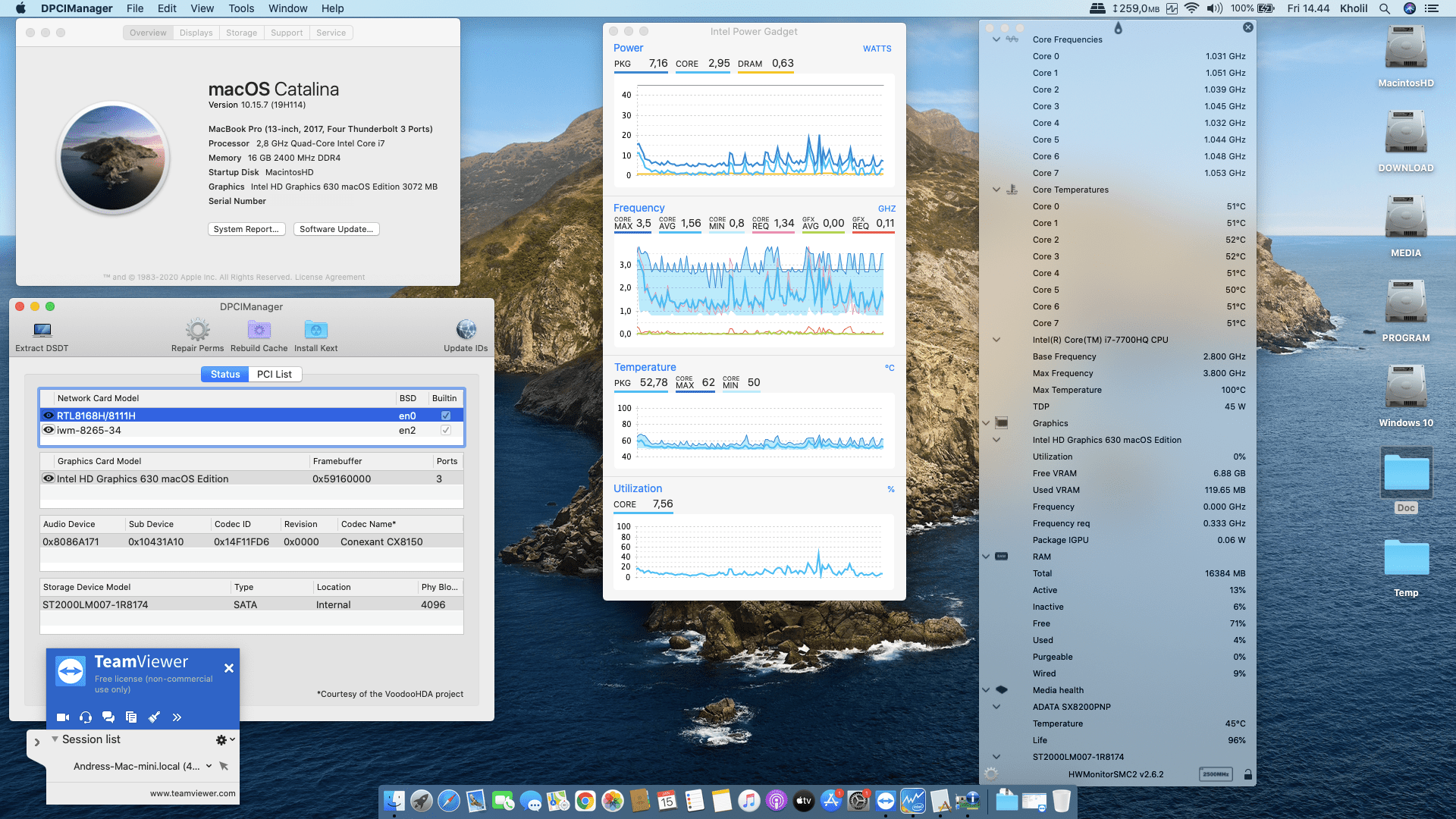Collapse the Core Temperatures group
This screenshot has height=819, width=1456.
click(996, 190)
